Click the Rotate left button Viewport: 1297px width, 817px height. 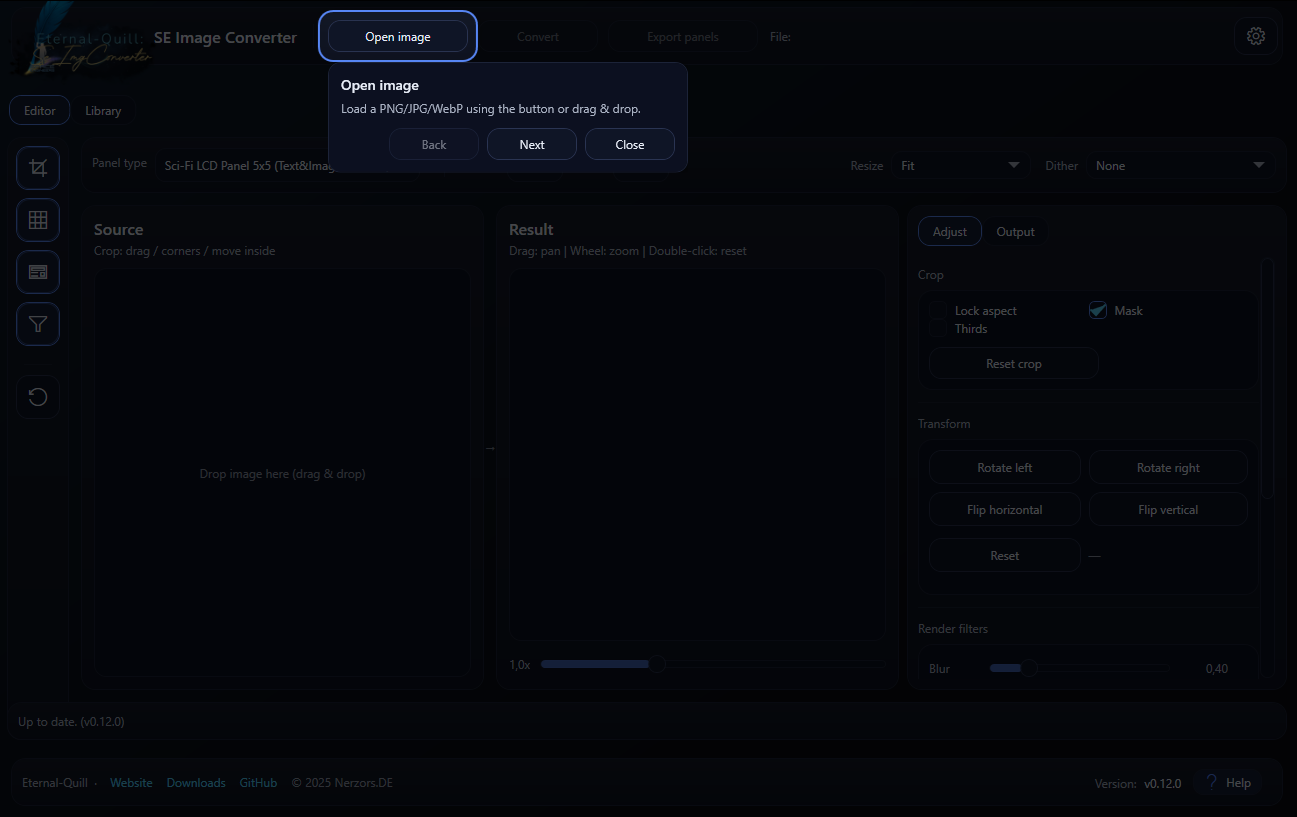tap(1005, 468)
